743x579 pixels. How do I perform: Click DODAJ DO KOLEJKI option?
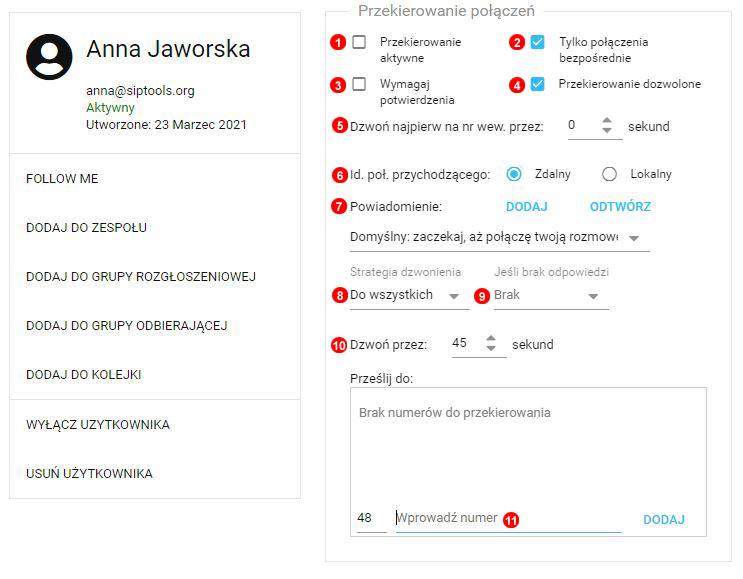coord(83,375)
